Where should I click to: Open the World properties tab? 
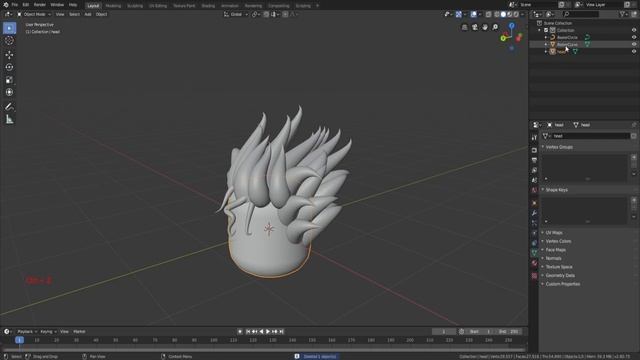[x=534, y=190]
